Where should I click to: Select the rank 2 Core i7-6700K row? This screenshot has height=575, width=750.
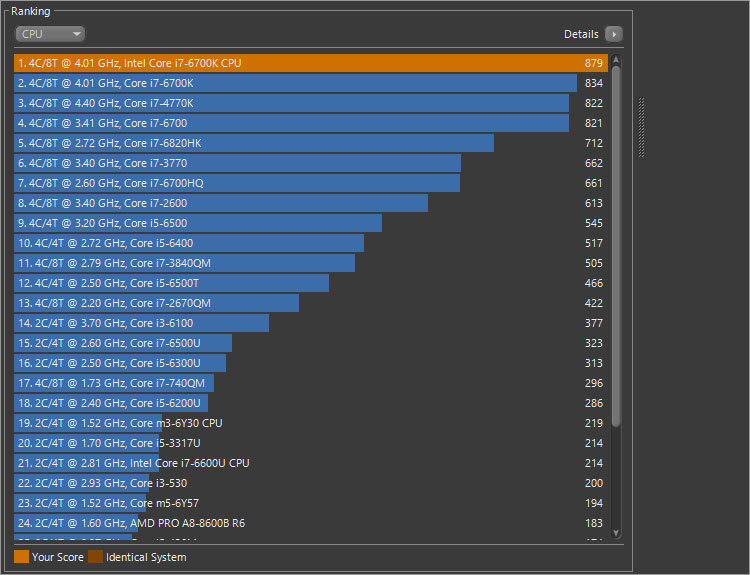[311, 83]
